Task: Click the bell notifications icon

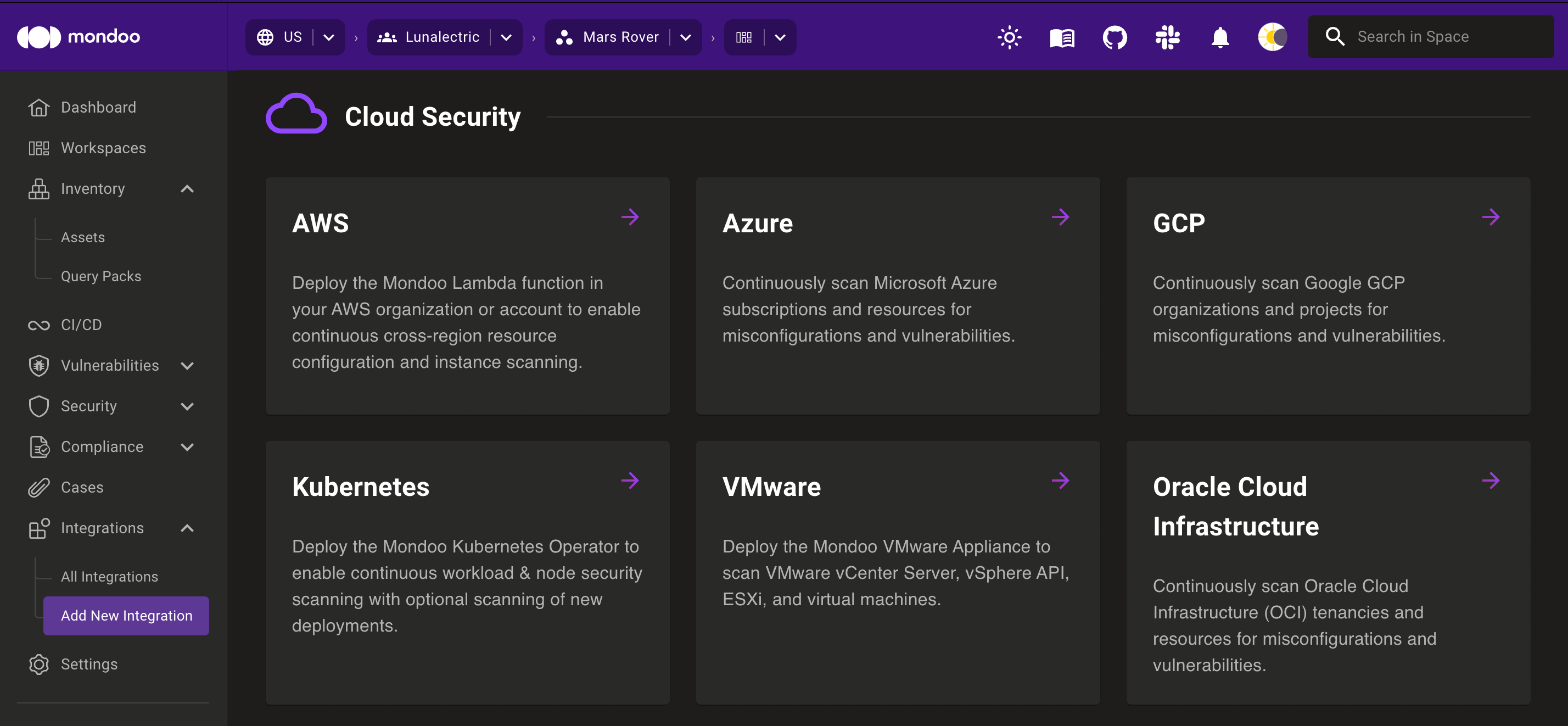Action: pyautogui.click(x=1220, y=38)
